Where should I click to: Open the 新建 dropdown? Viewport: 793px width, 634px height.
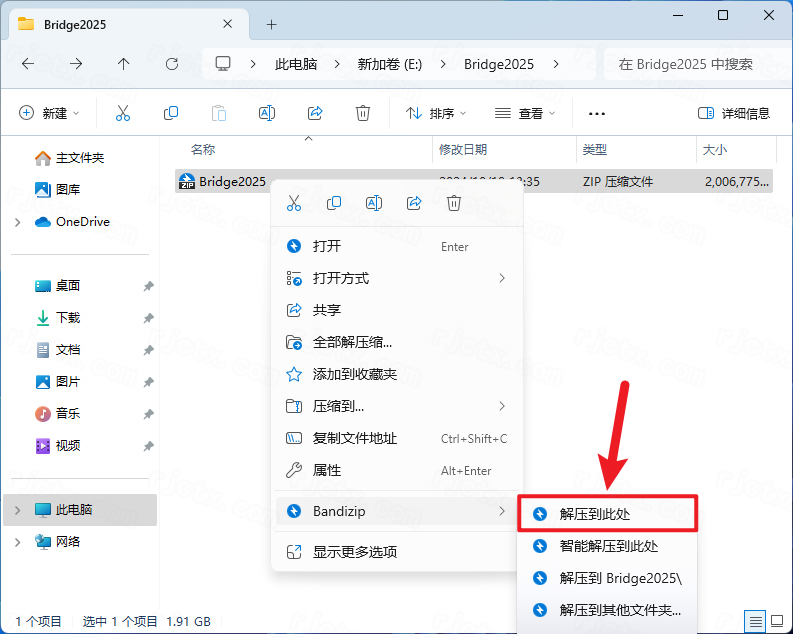click(49, 113)
